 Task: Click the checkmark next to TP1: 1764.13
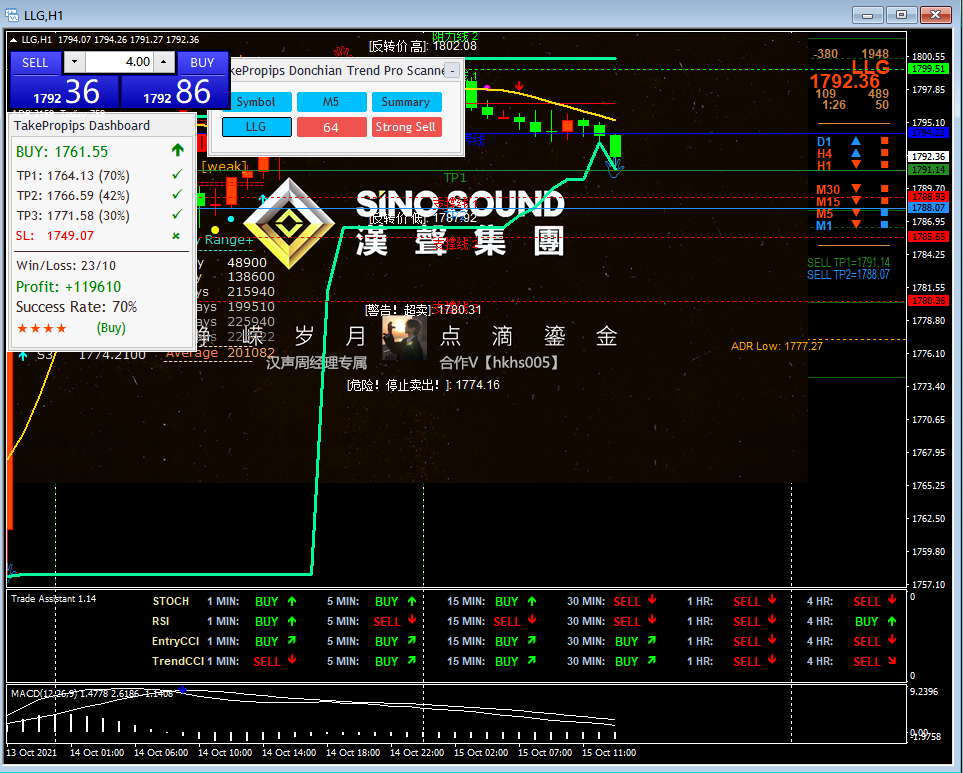177,175
